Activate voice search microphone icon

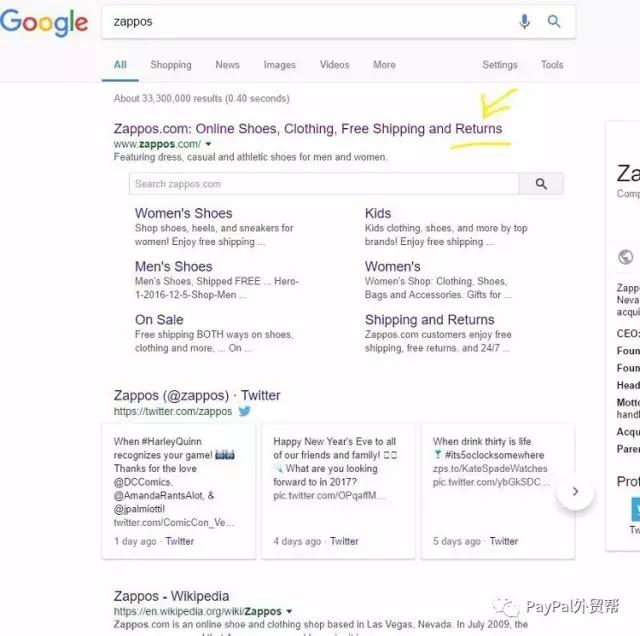(x=524, y=21)
